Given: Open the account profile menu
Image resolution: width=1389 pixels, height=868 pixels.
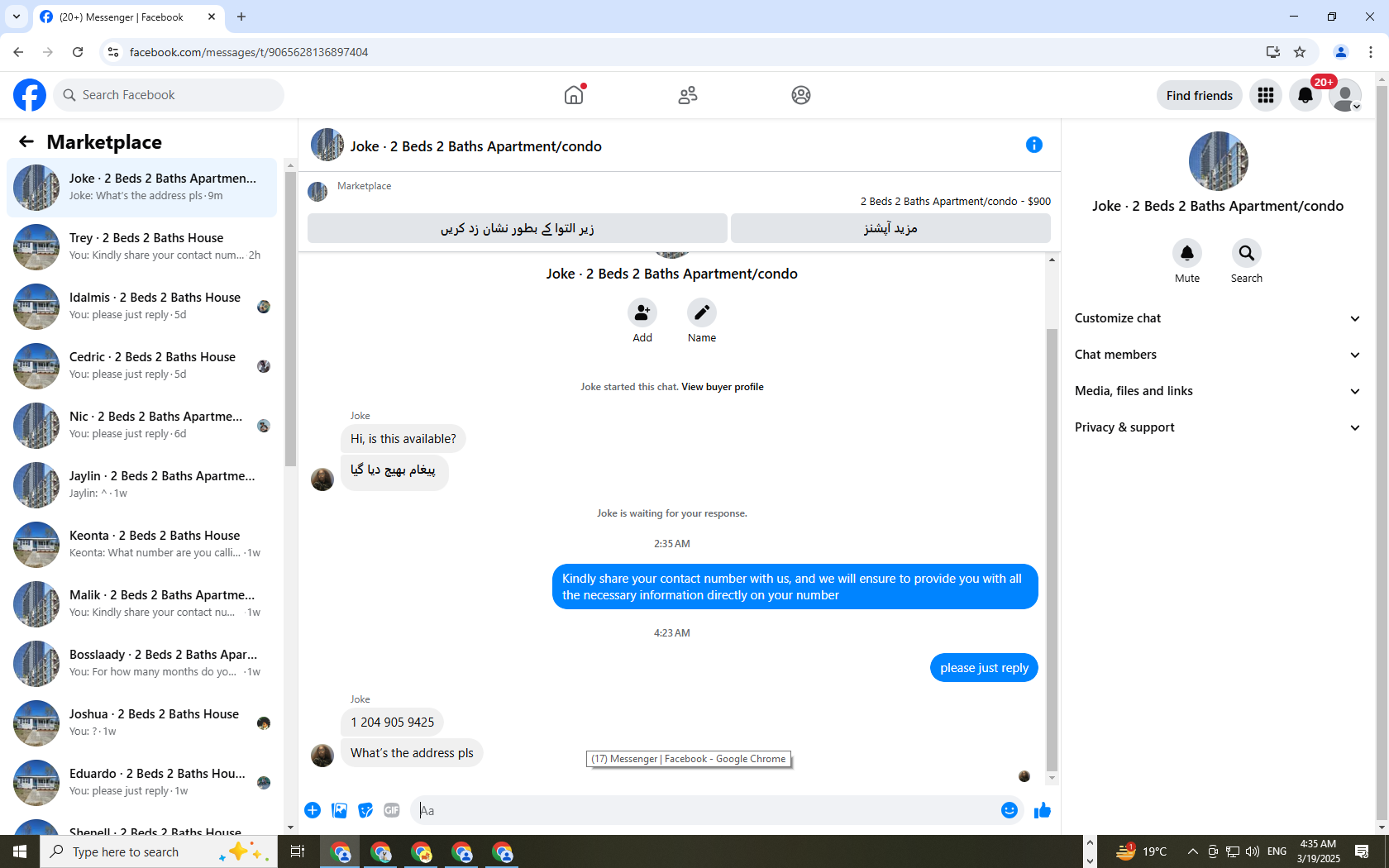Looking at the screenshot, I should click(1345, 95).
